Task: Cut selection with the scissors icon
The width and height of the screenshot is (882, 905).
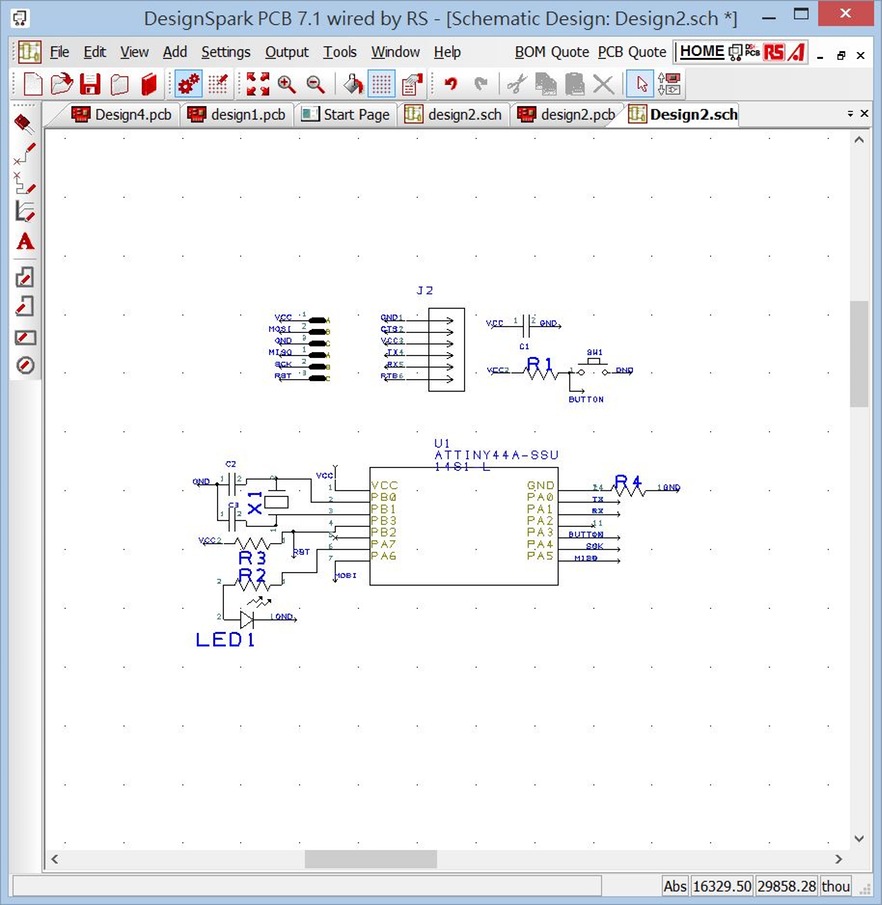Action: [x=517, y=84]
